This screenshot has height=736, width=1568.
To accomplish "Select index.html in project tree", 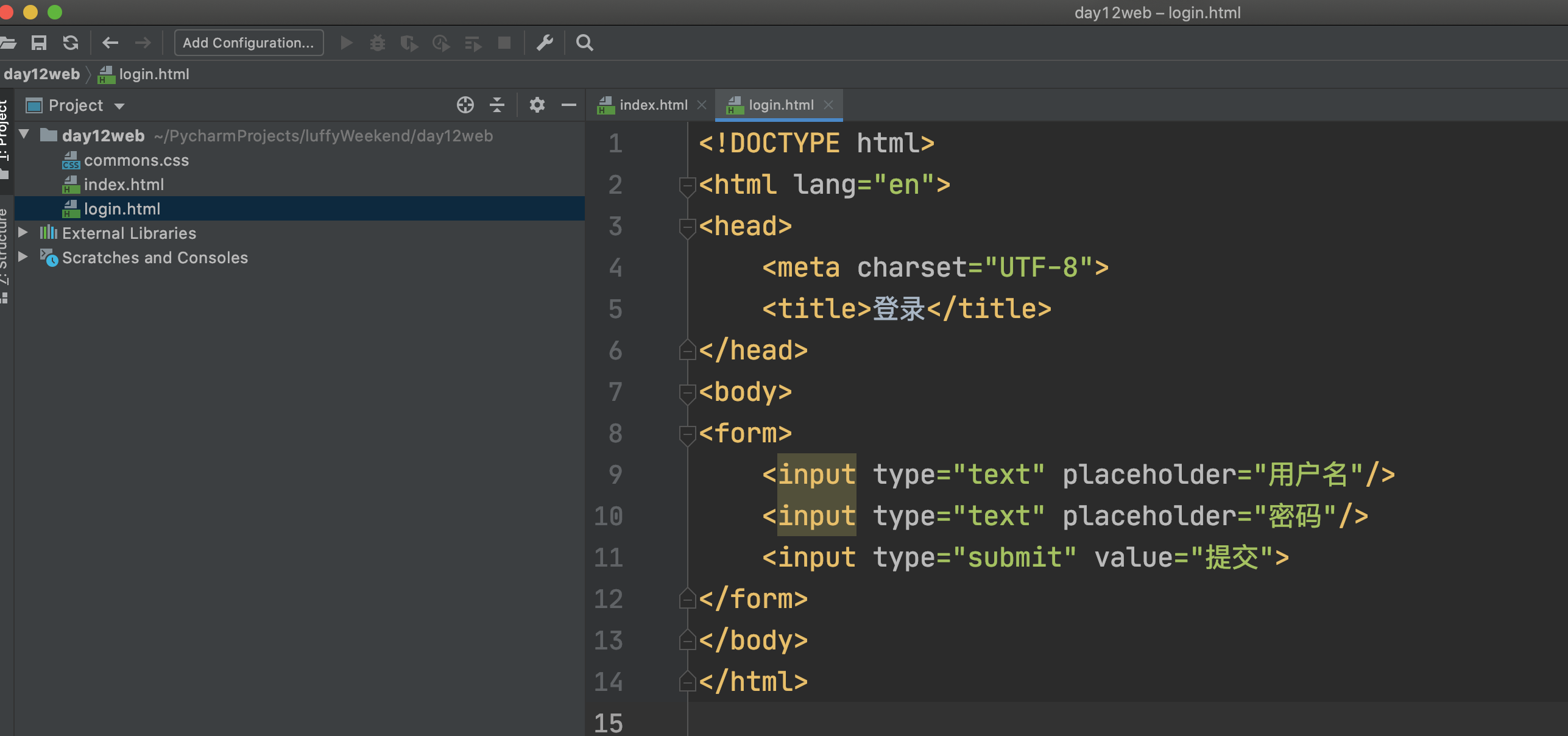I will coord(124,185).
